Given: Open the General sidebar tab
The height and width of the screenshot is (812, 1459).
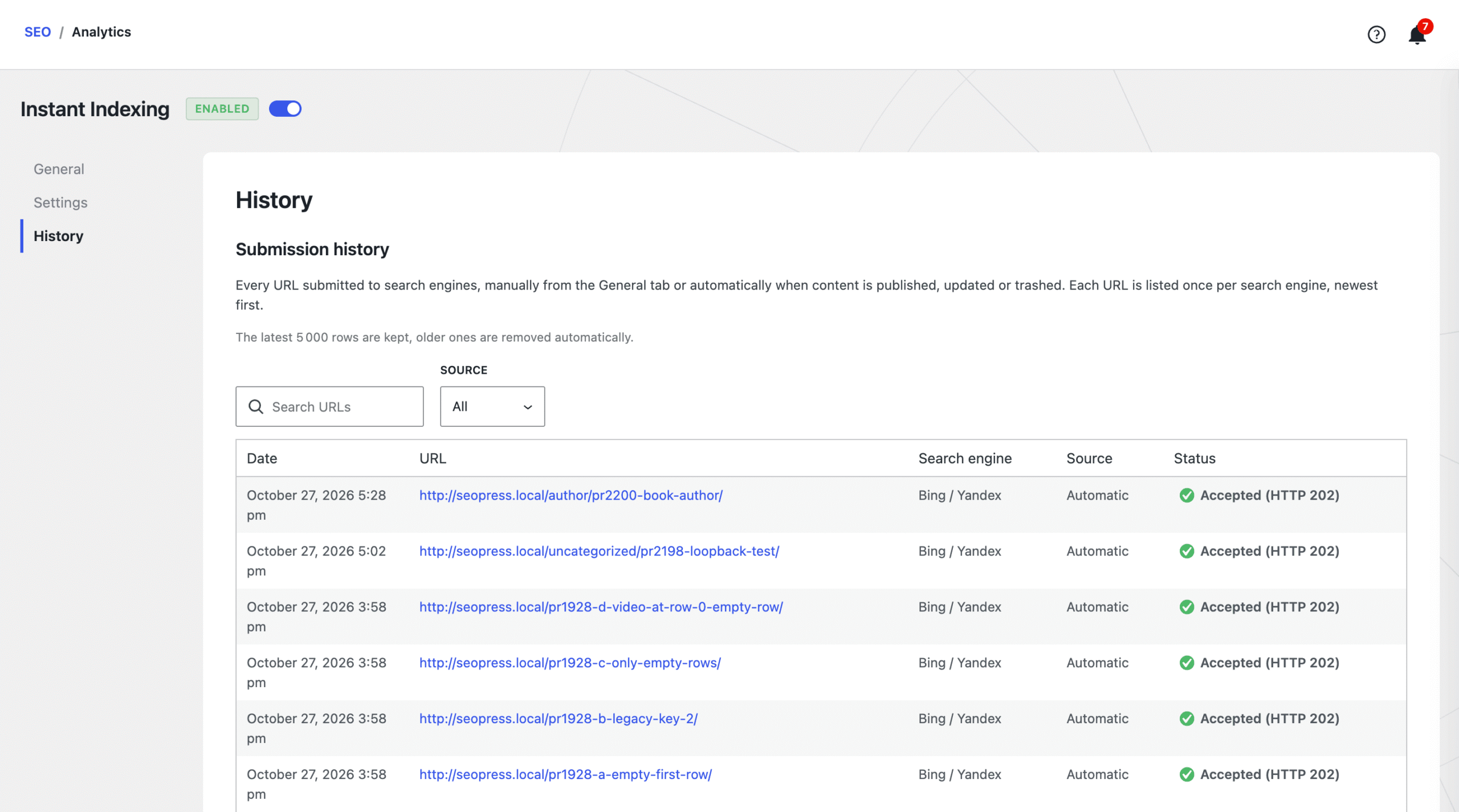Looking at the screenshot, I should click(x=59, y=169).
